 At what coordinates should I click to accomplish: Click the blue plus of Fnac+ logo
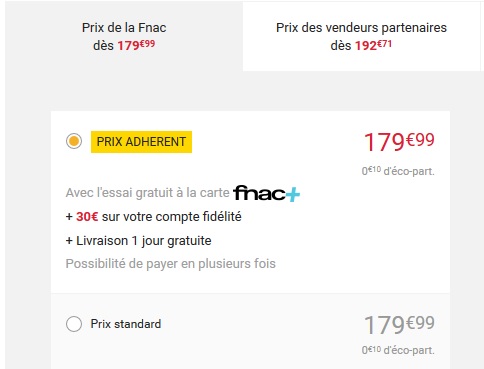point(293,194)
